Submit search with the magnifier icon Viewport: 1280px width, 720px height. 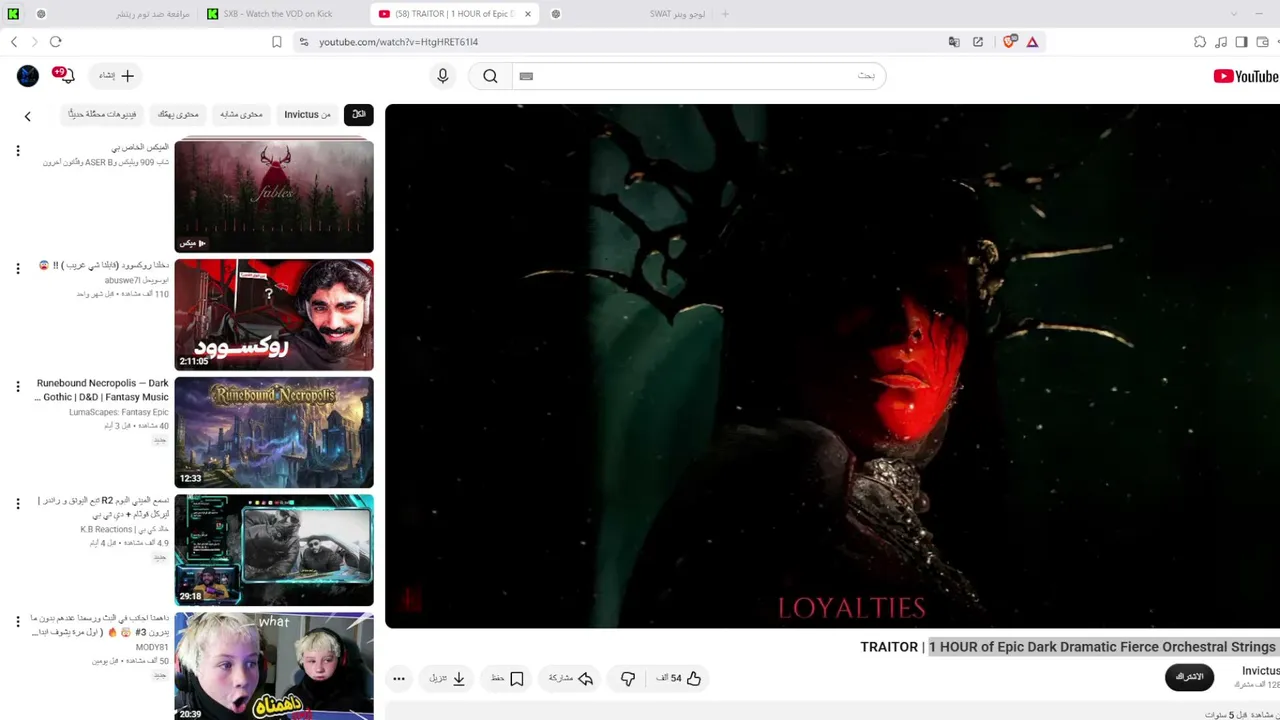pos(490,76)
